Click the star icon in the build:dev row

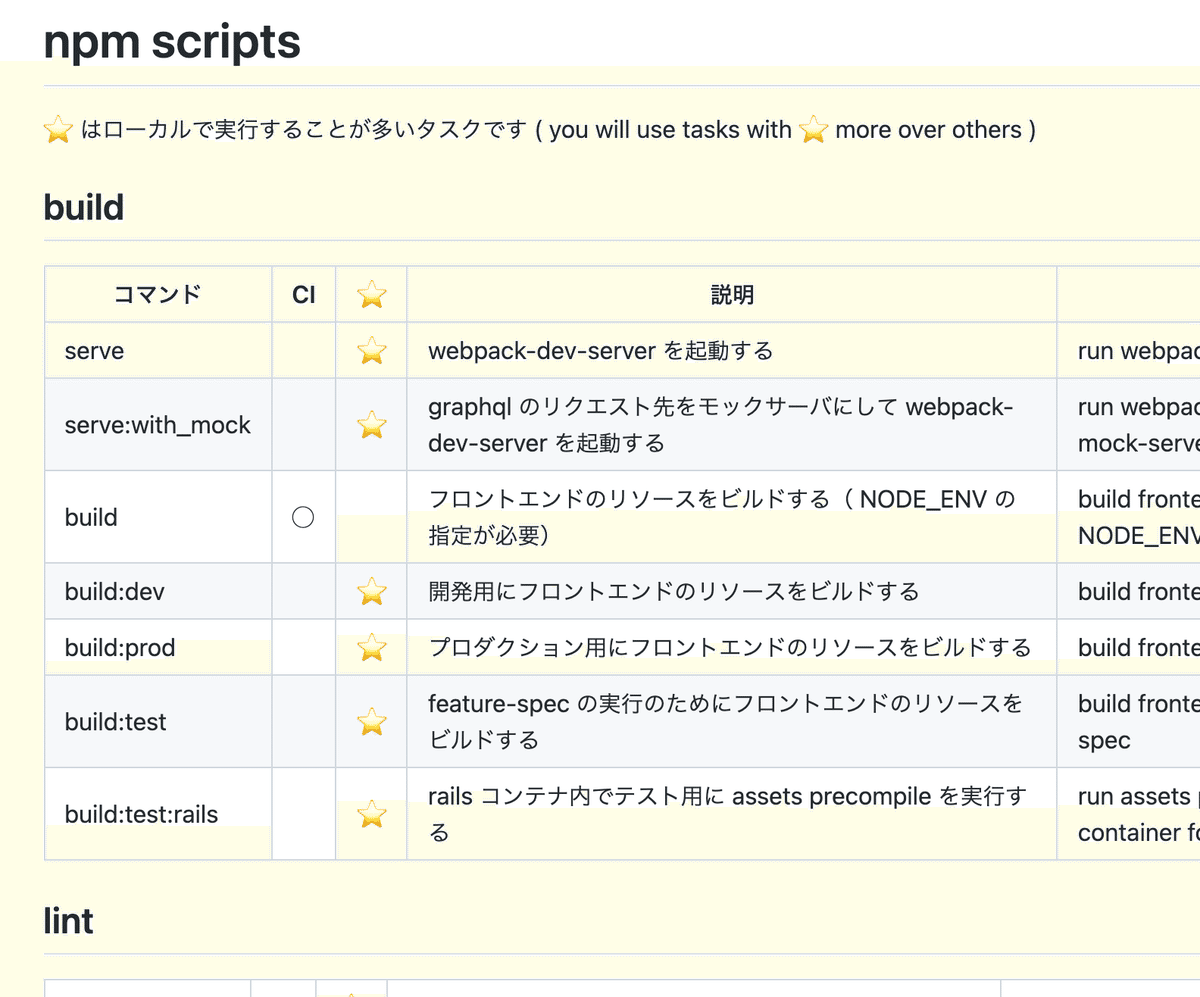coord(371,591)
